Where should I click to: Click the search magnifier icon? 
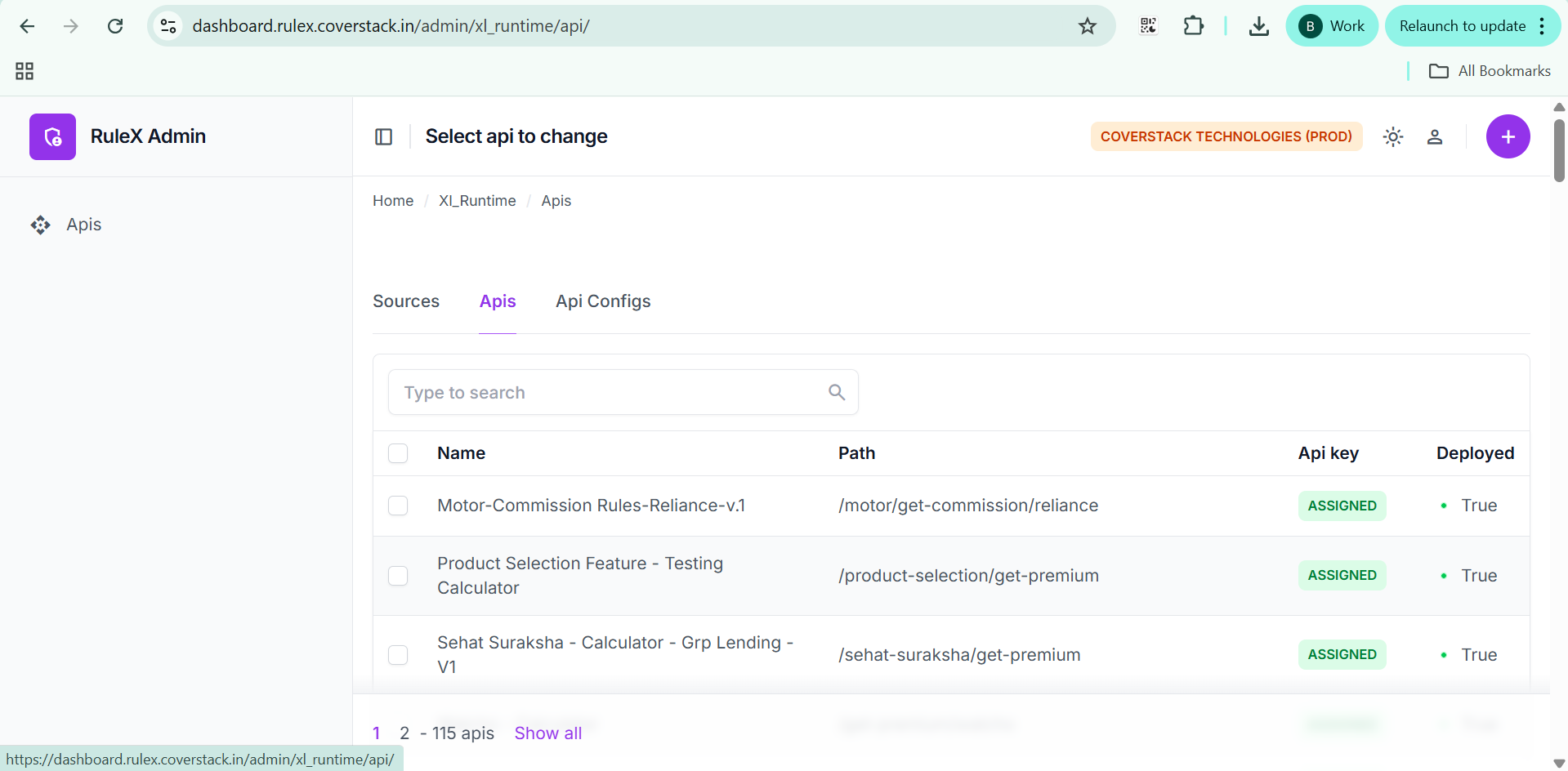click(x=836, y=392)
